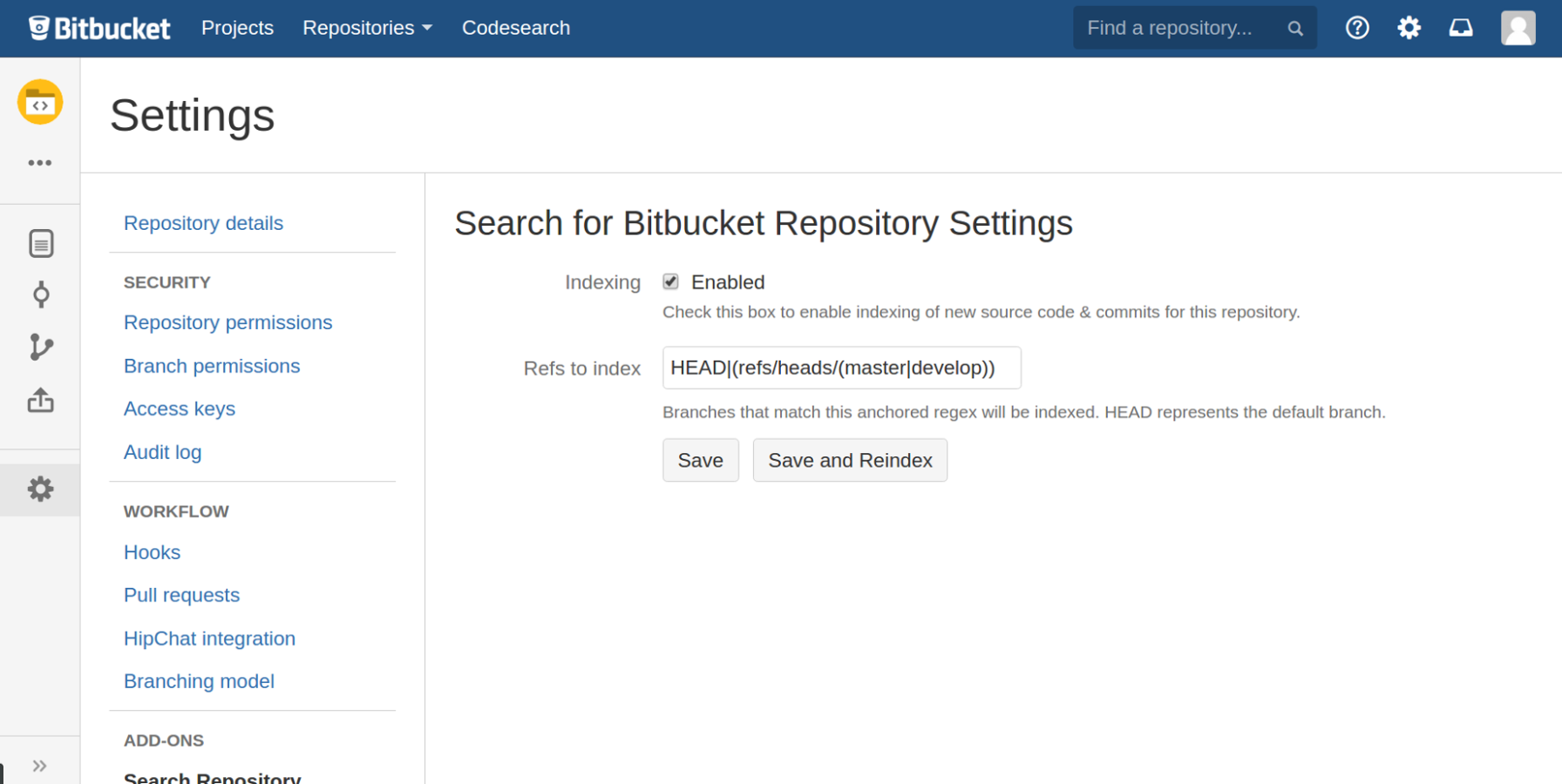Viewport: 1562px width, 784px height.
Task: Open the Branch permissions settings link
Action: point(212,366)
